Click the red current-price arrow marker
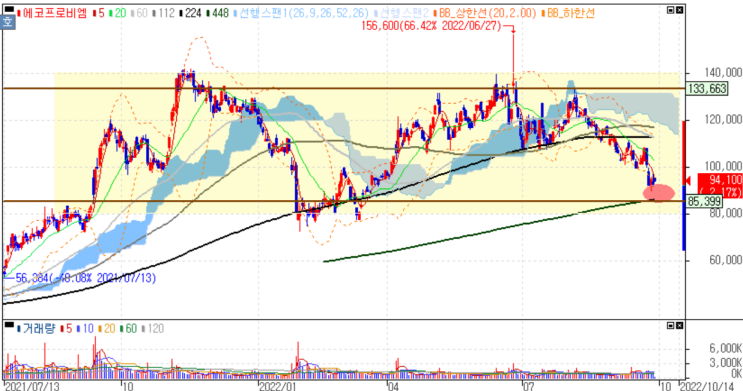Screen dimensions: 743x391 point(687,180)
